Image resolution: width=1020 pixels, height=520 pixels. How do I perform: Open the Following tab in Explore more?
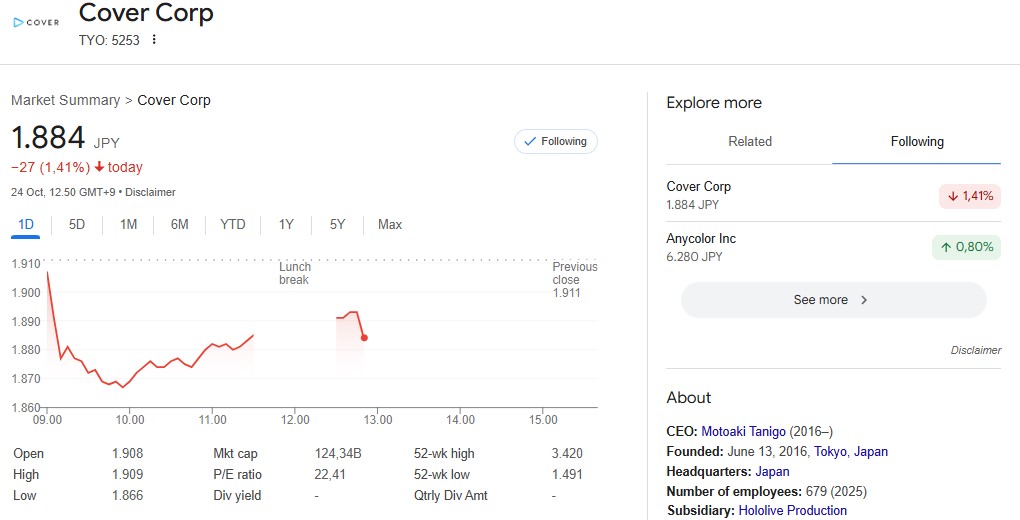[x=917, y=142]
